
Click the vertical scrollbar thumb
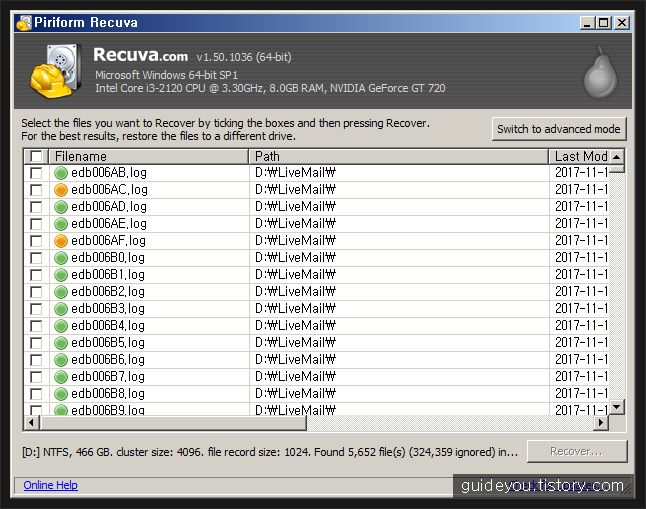617,168
